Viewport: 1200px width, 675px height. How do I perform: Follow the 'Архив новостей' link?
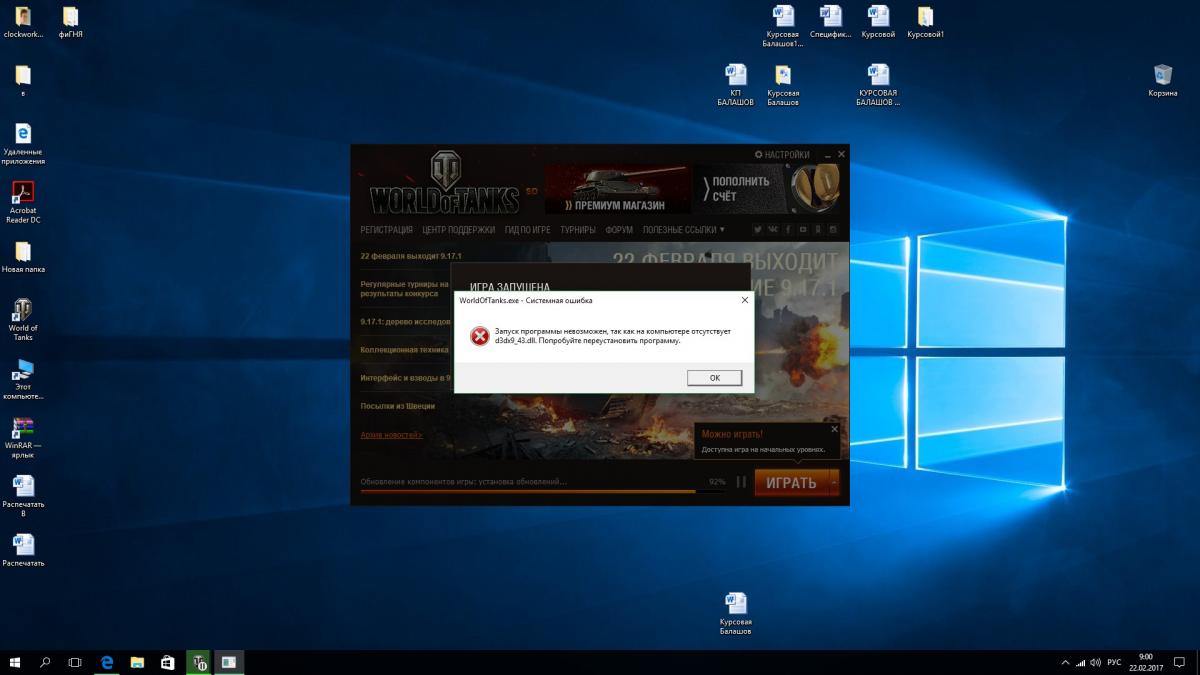[391, 435]
